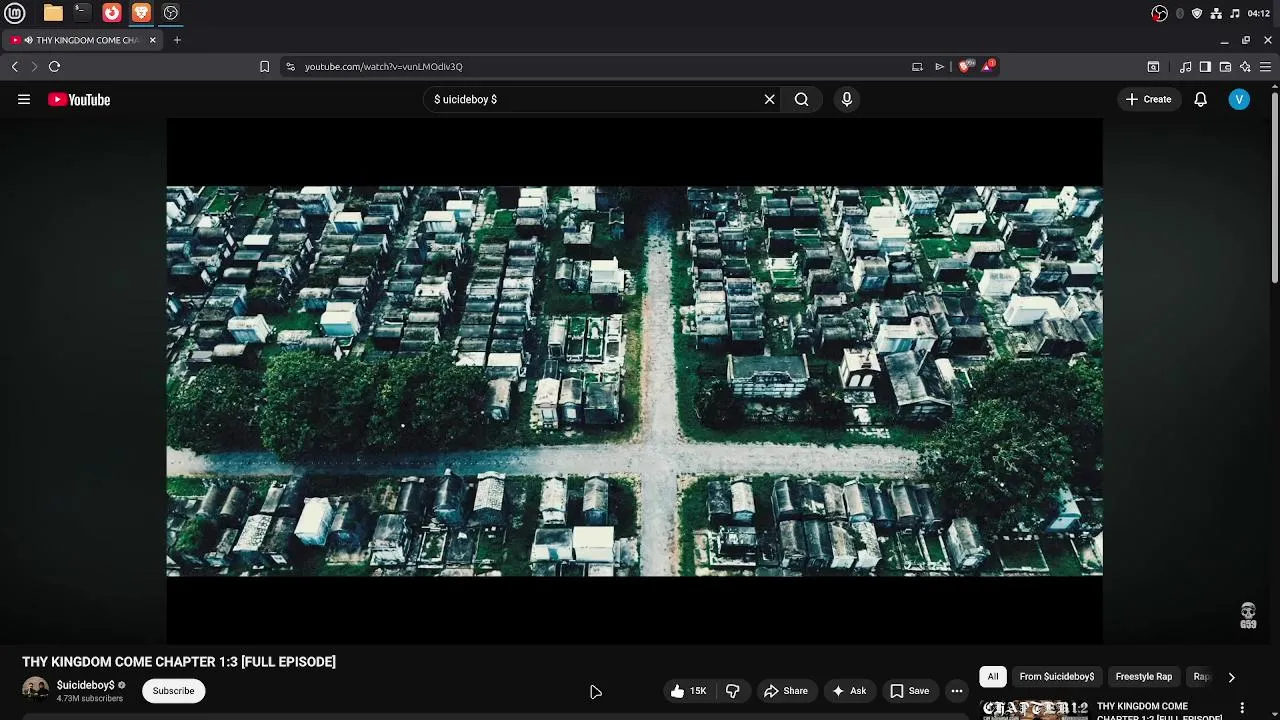This screenshot has height=720, width=1280.
Task: Open Leo AI sparkle icon
Action: (1245, 66)
